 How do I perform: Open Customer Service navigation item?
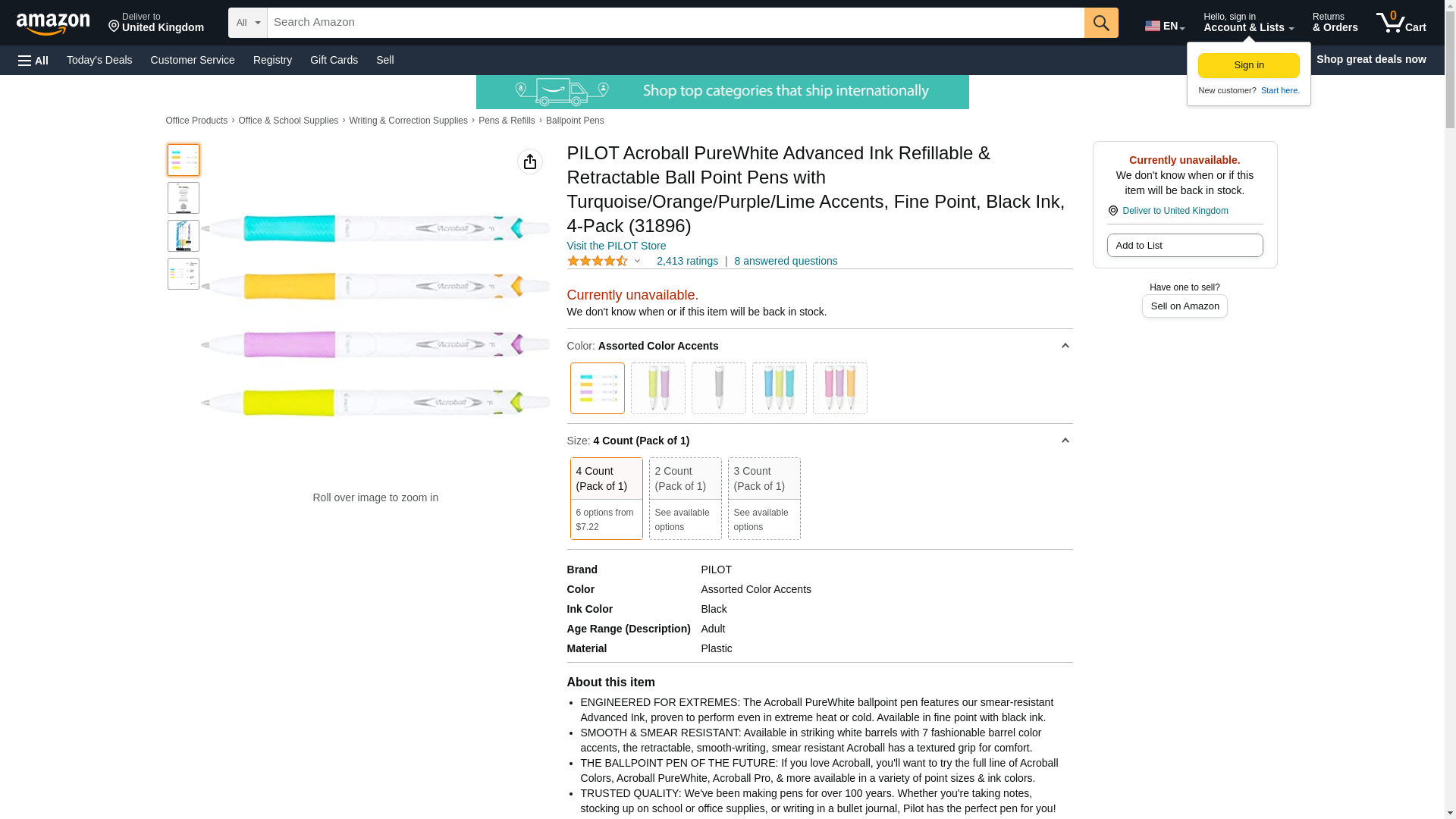(x=193, y=60)
